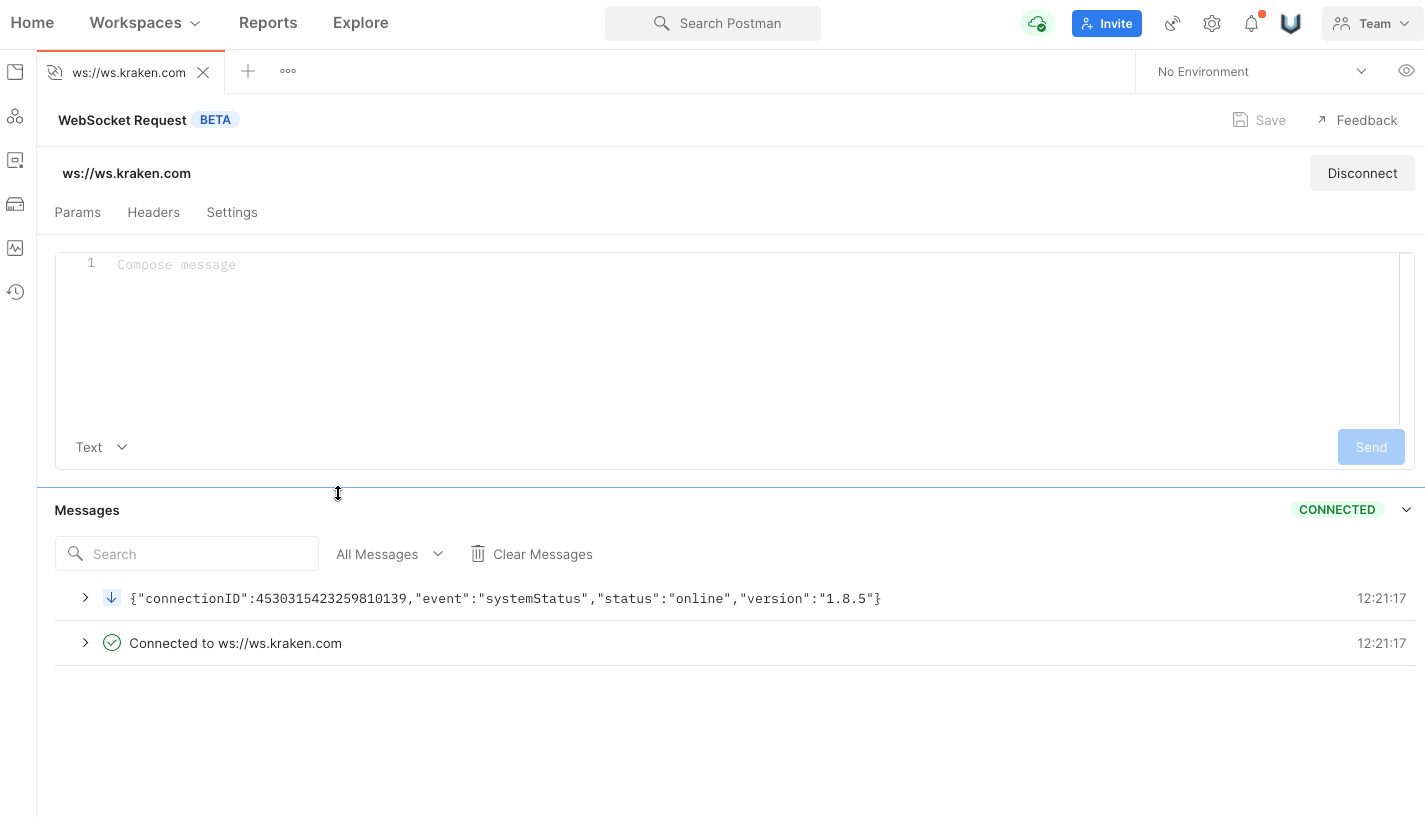This screenshot has height=817, width=1425.
Task: Click the message editor vertical scrollbar
Action: pyautogui.click(x=1406, y=340)
